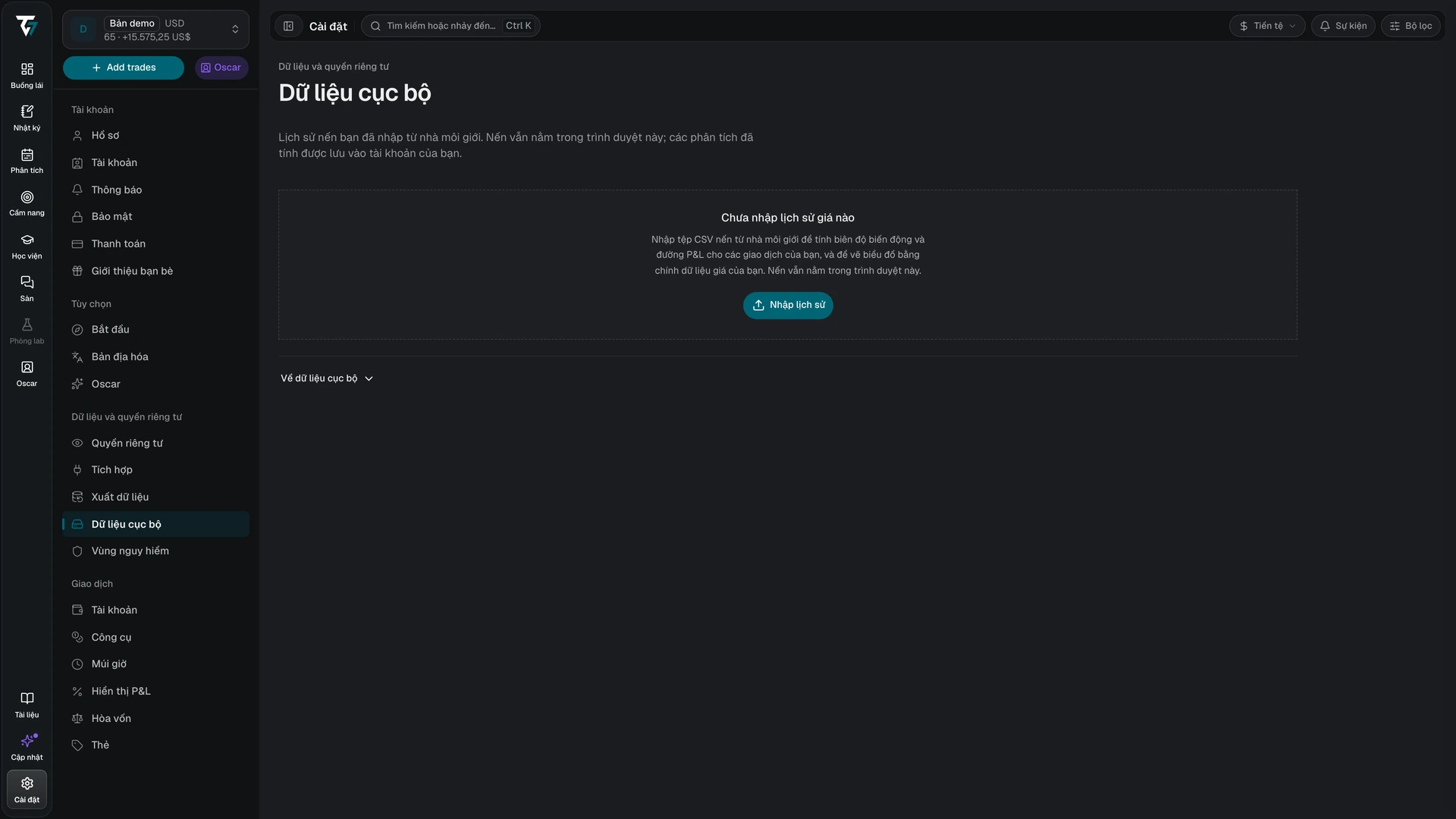Select Thông báo menu item

point(155,190)
